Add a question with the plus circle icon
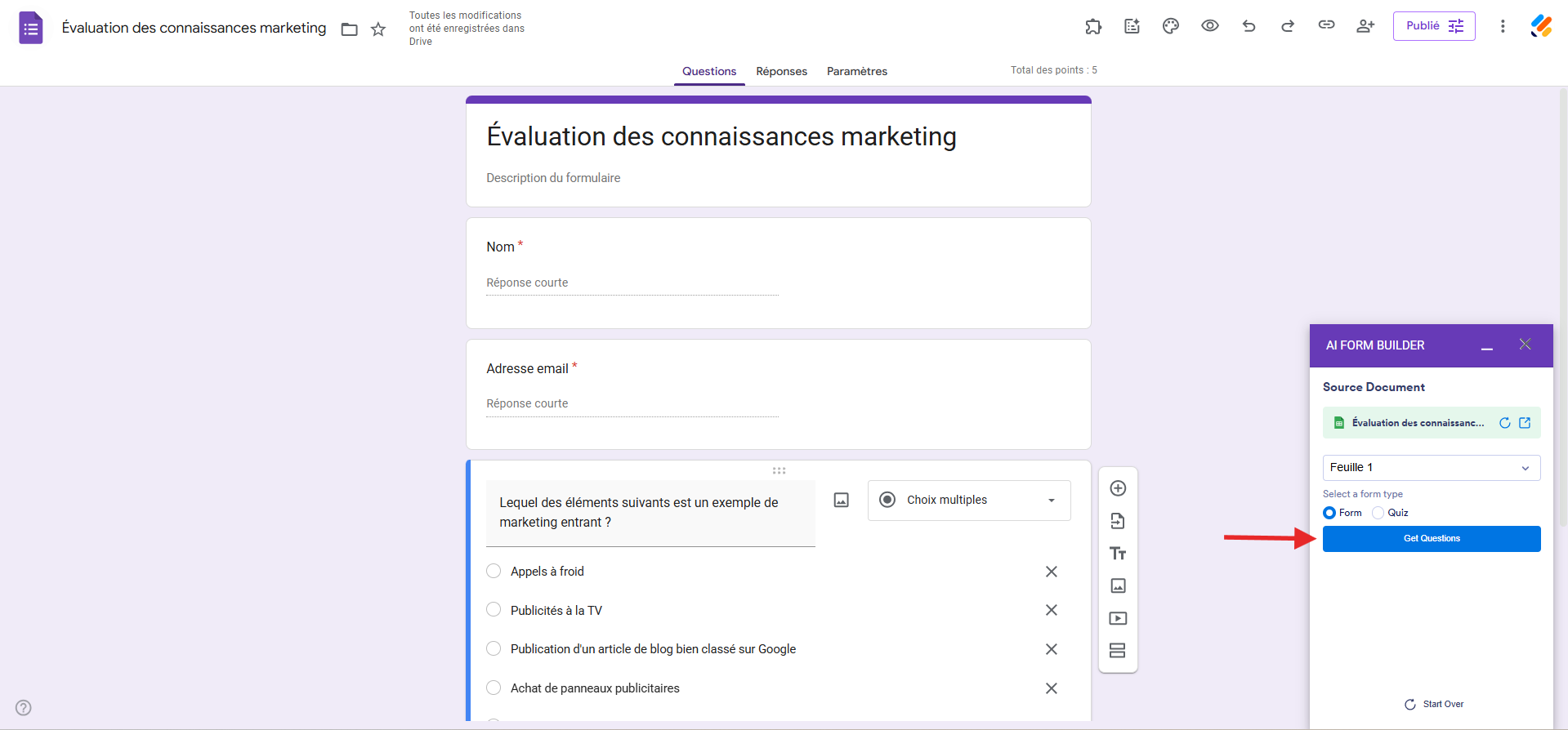 pyautogui.click(x=1118, y=488)
